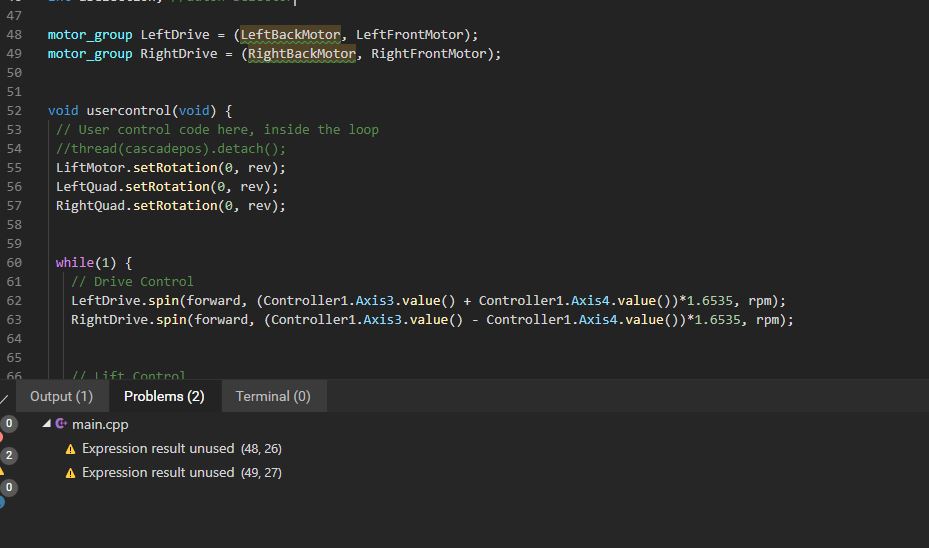
Task: Click the '// Drive Control' comment line
Action: pyautogui.click(x=132, y=282)
